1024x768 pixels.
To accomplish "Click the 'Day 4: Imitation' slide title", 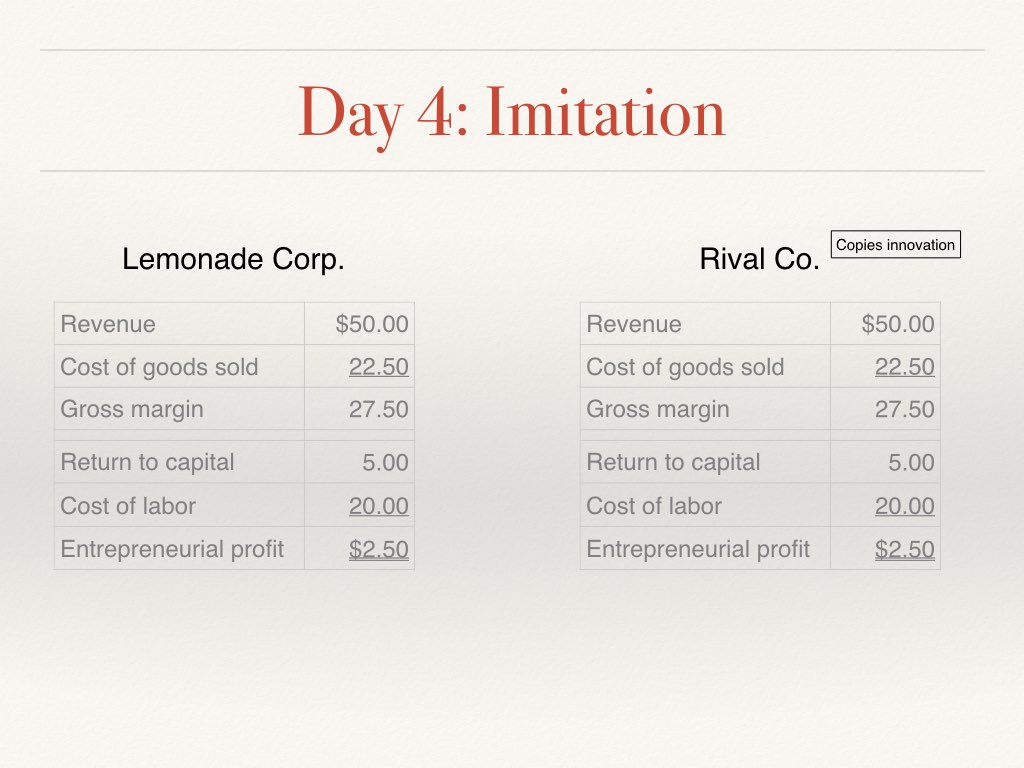I will (x=511, y=112).
